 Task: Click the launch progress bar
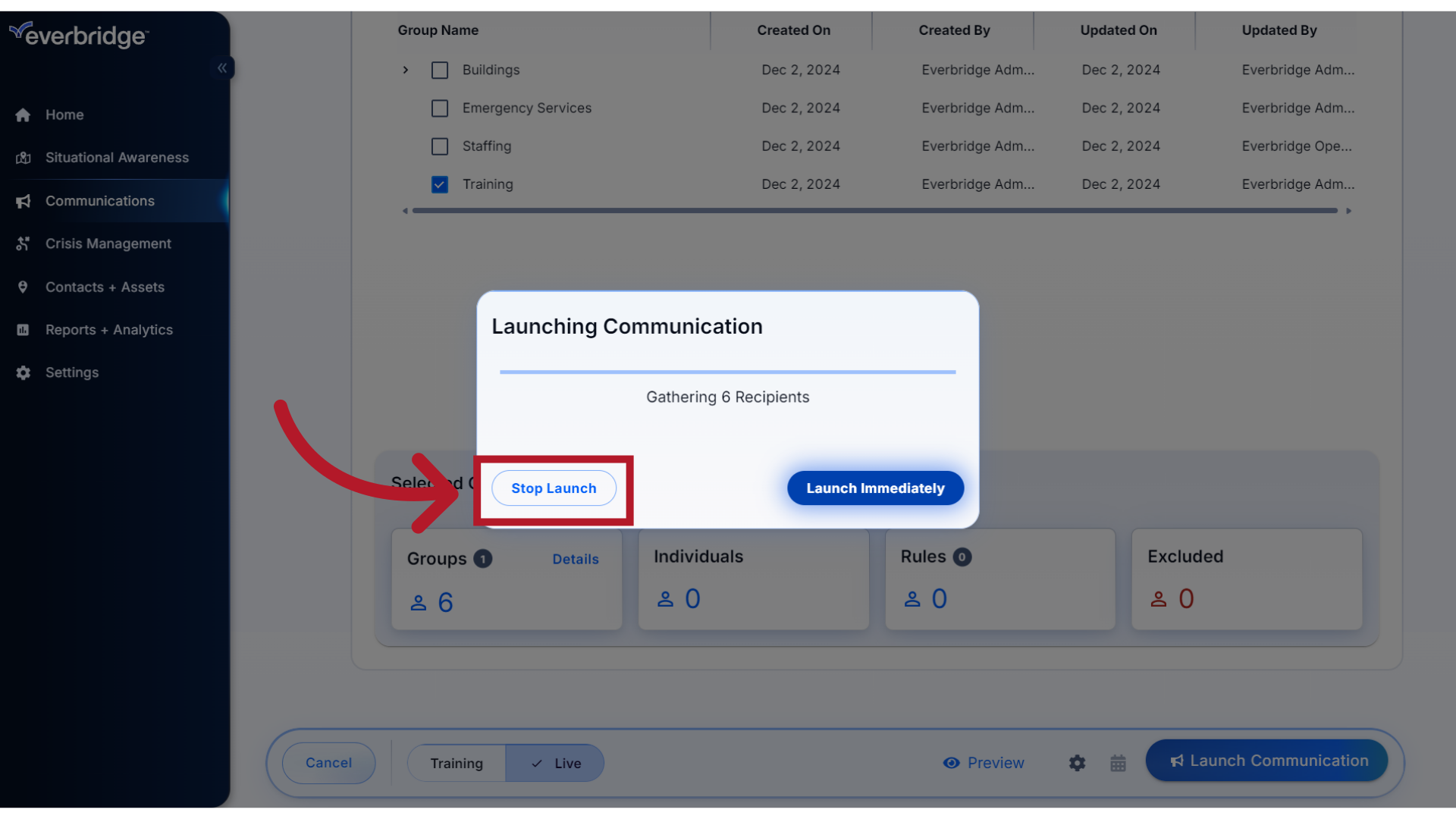pos(727,372)
